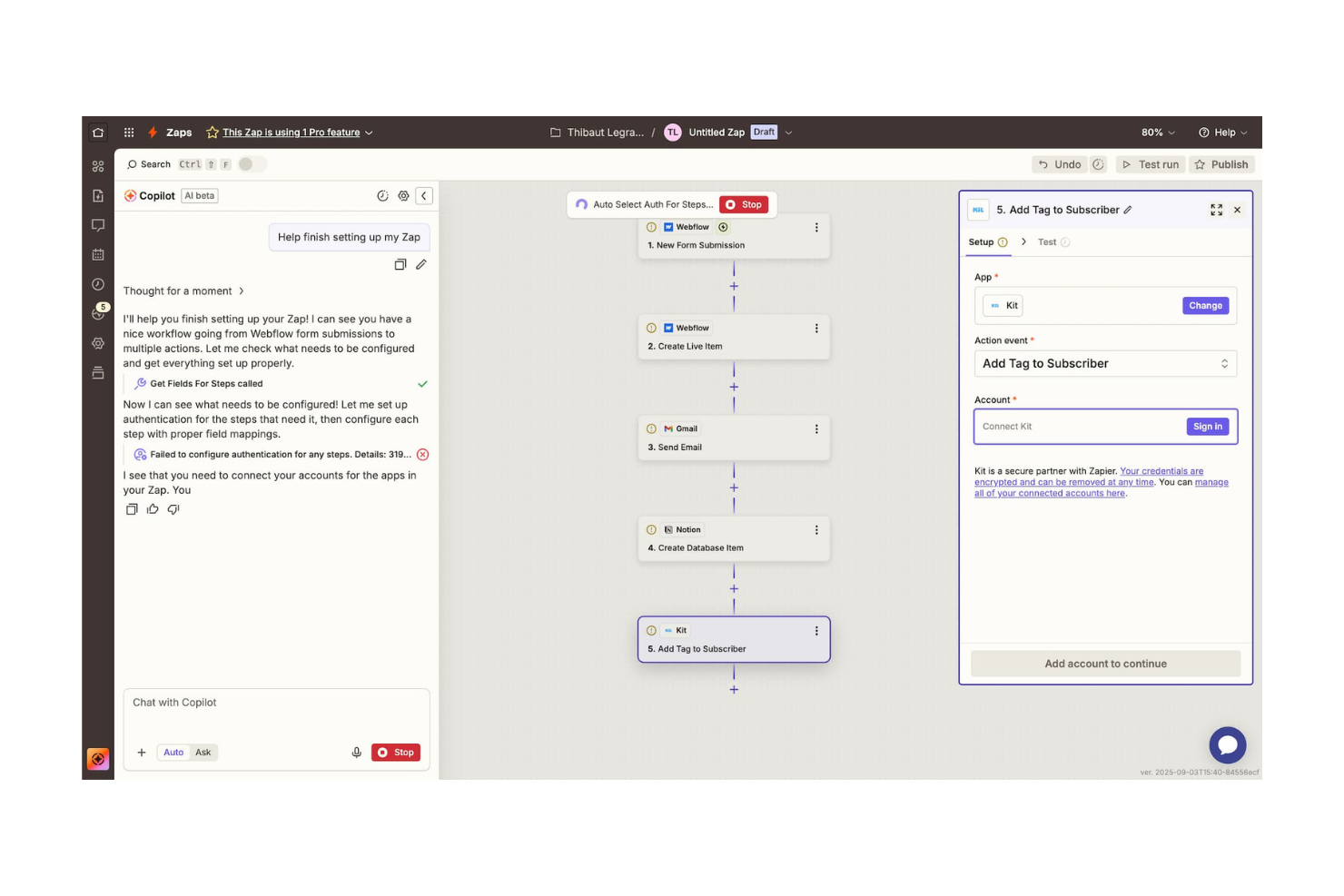Open three-dot menu on Create Live Item step
The height and width of the screenshot is (896, 1344).
tap(816, 329)
